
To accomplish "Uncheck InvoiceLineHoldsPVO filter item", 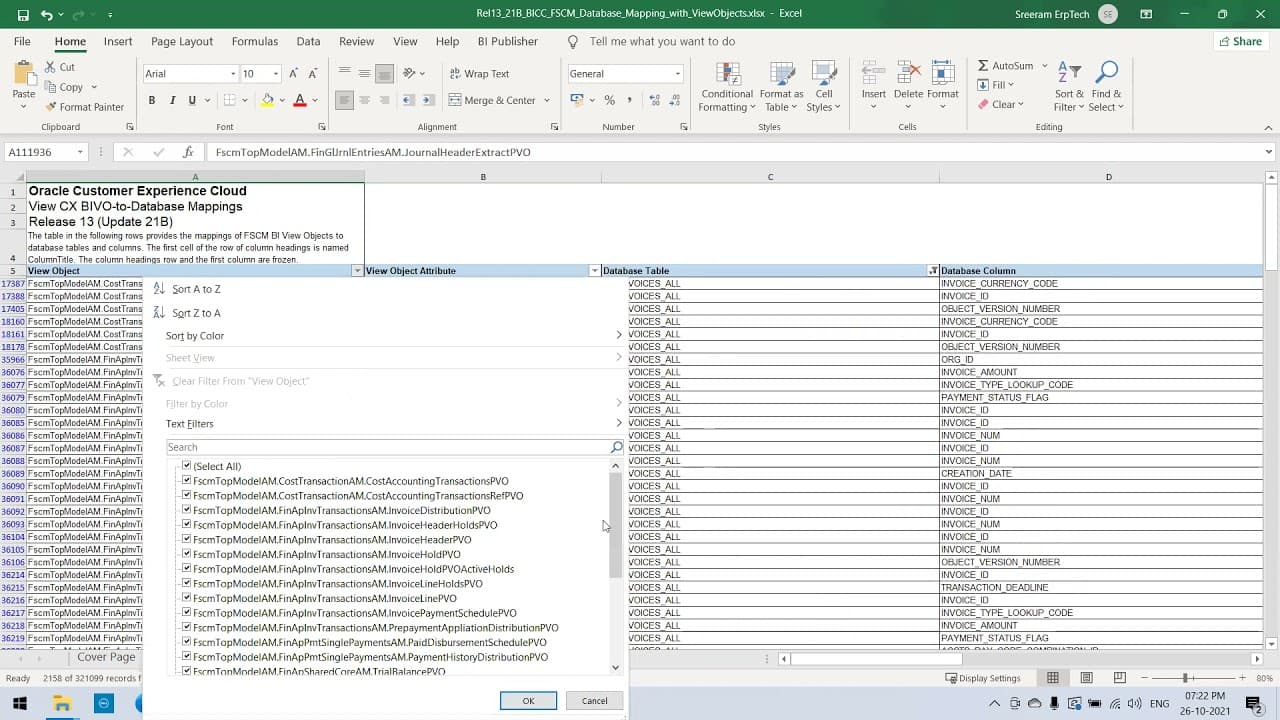I will tap(186, 584).
